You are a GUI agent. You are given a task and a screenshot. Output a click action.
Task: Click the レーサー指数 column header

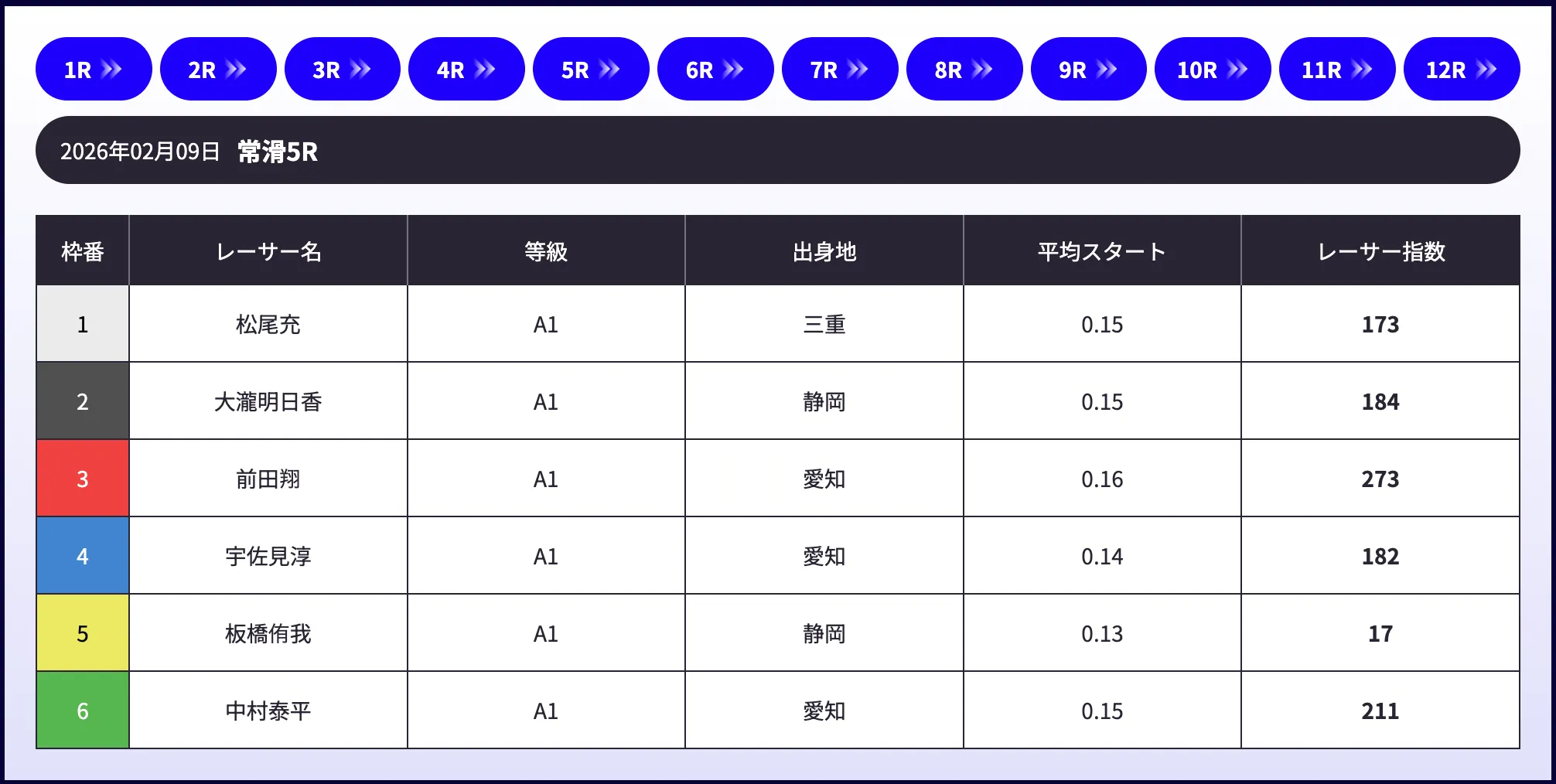point(1380,251)
